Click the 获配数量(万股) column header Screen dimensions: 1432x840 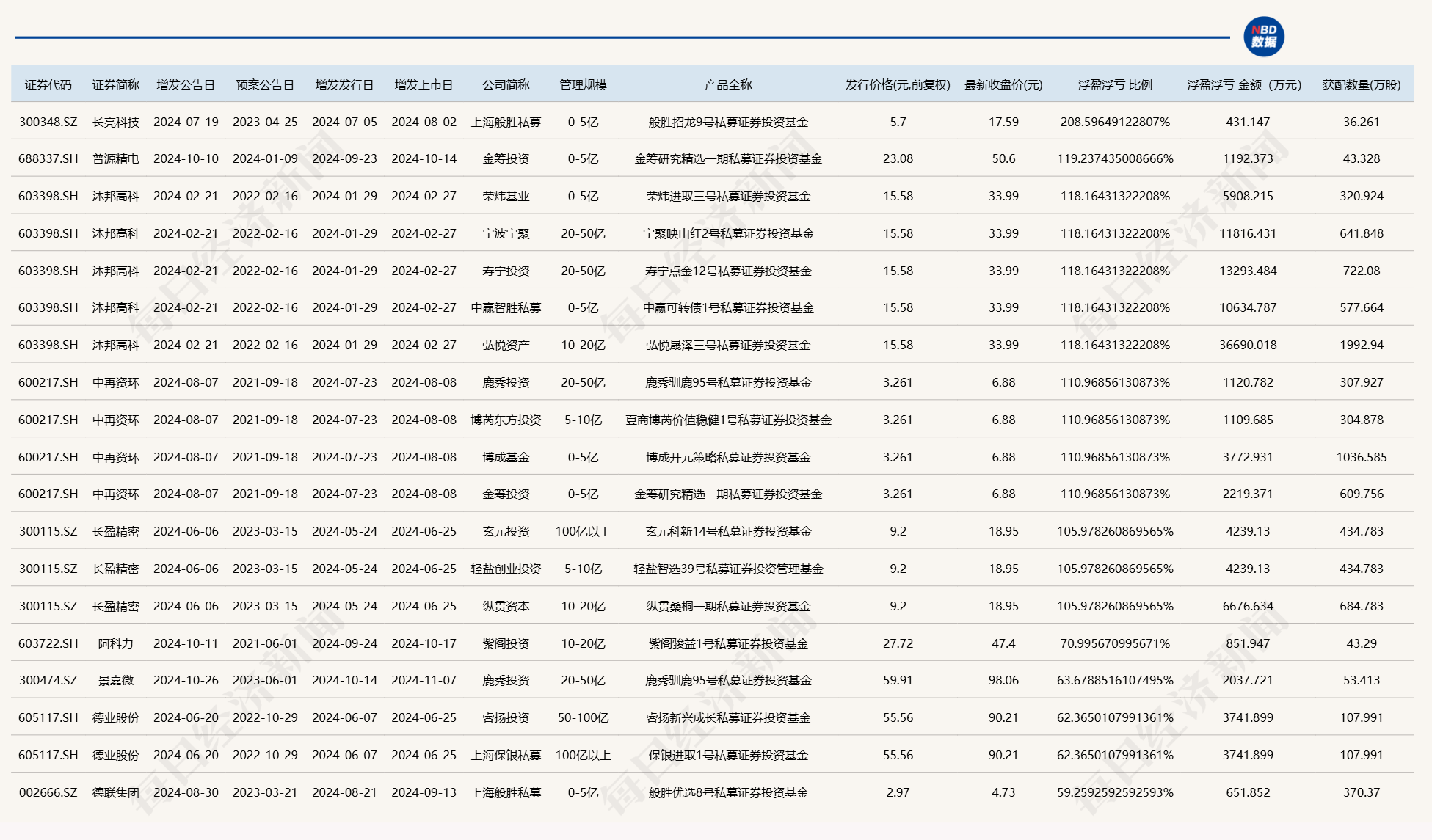click(1362, 85)
